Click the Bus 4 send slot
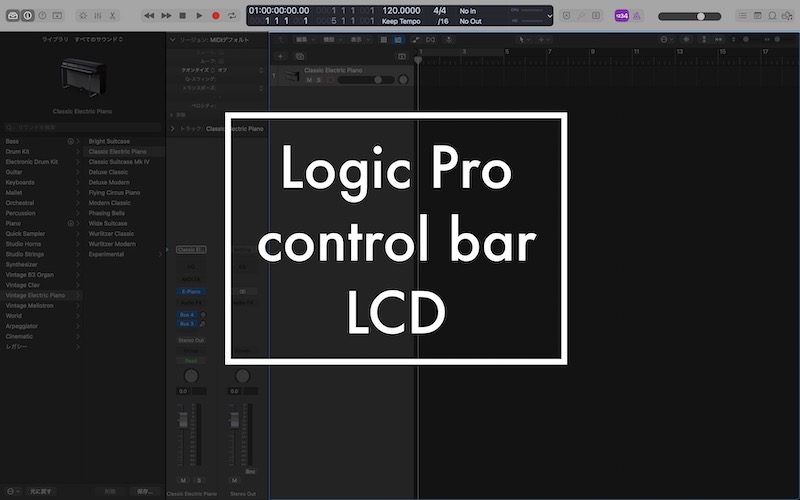This screenshot has height=500, width=800. (187, 315)
